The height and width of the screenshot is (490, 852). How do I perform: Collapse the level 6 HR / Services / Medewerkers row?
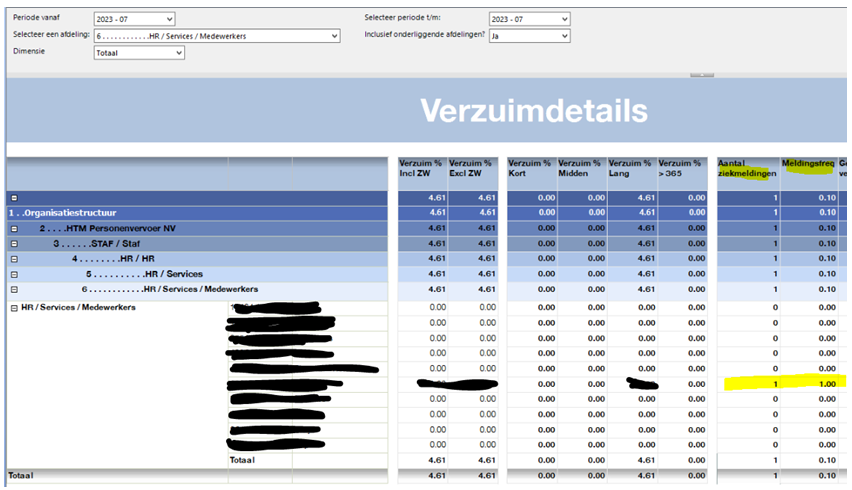click(x=15, y=290)
